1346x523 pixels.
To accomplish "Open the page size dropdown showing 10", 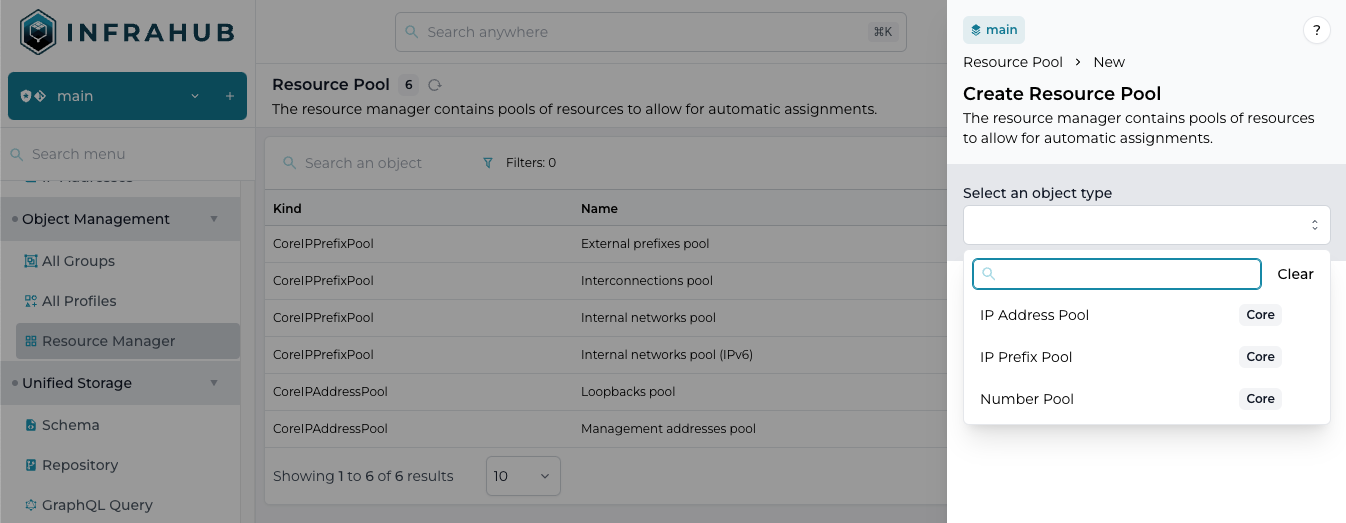I will (x=523, y=476).
